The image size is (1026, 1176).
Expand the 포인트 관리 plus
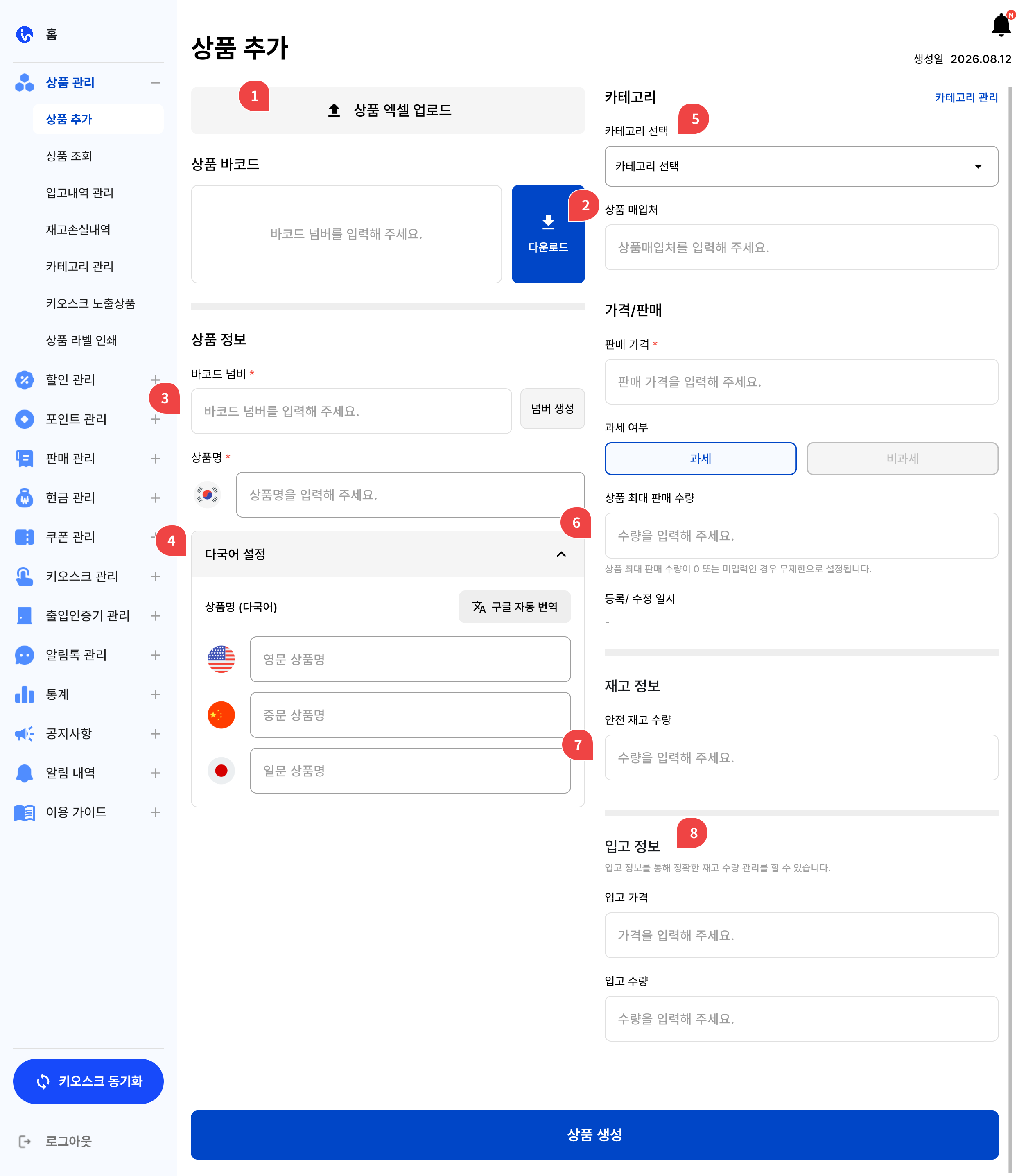(x=155, y=419)
